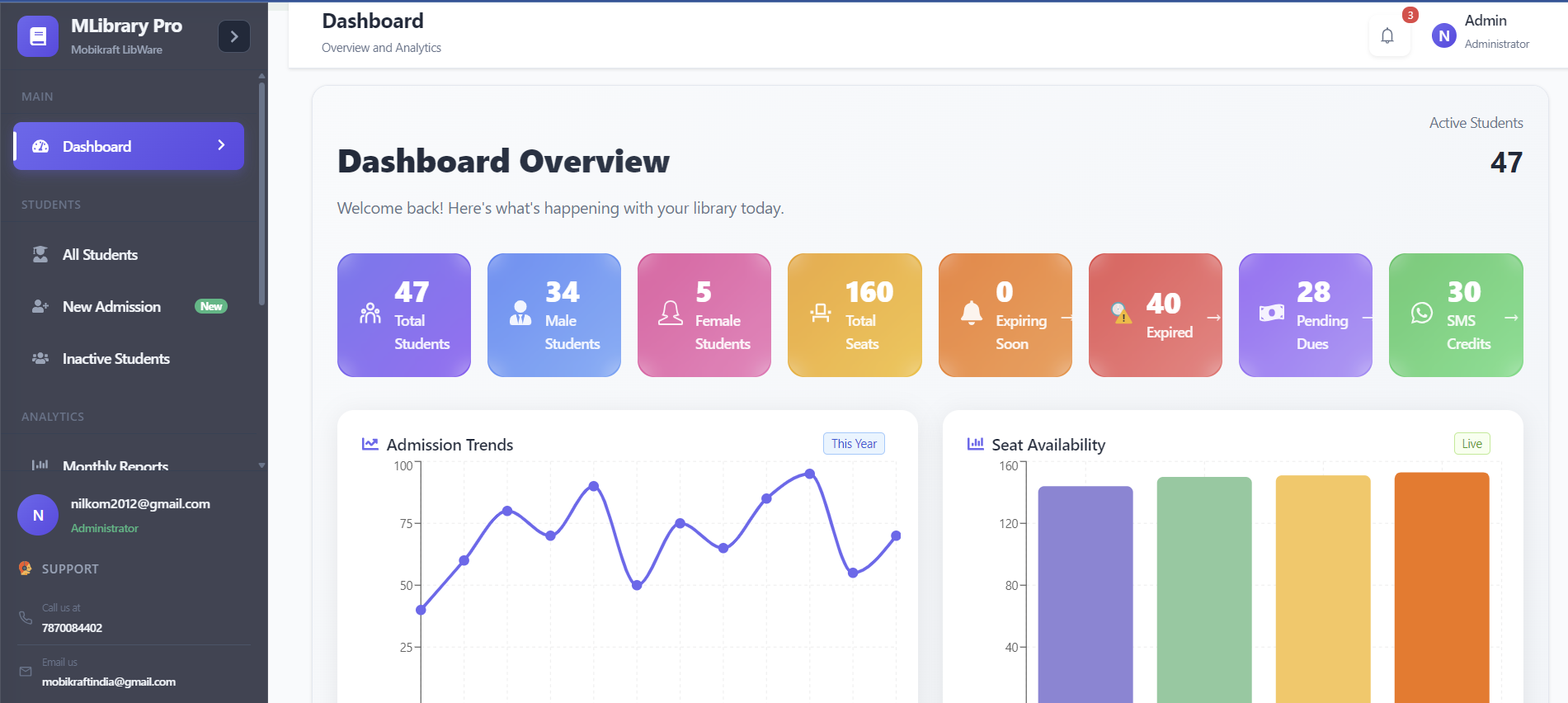Select Inactive Students menu item
The height and width of the screenshot is (703, 1568).
115,359
